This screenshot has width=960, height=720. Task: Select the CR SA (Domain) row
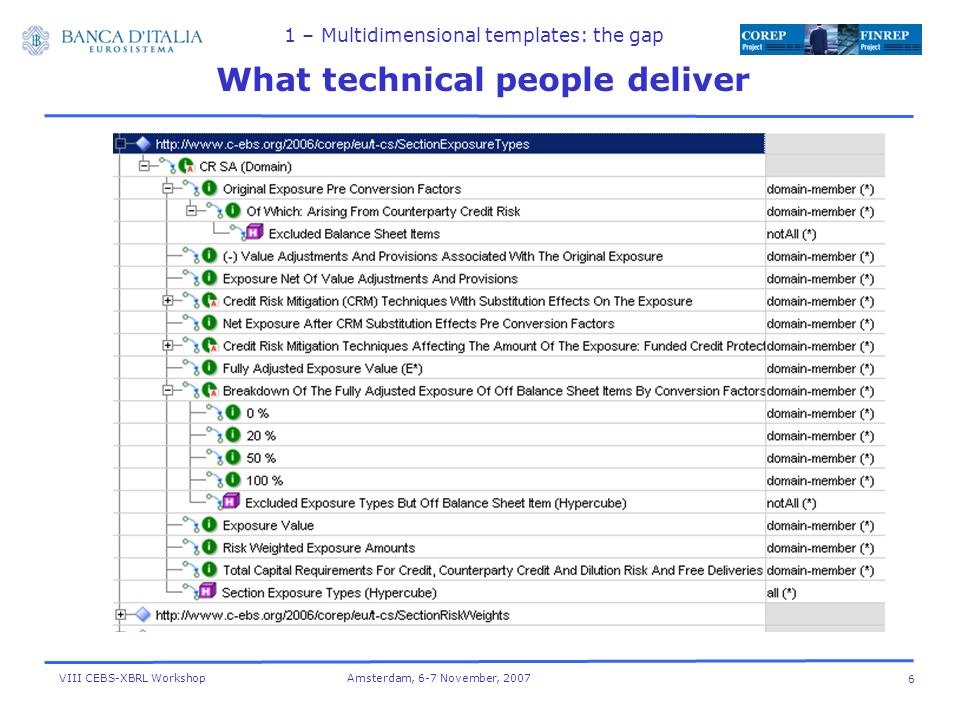[246, 167]
